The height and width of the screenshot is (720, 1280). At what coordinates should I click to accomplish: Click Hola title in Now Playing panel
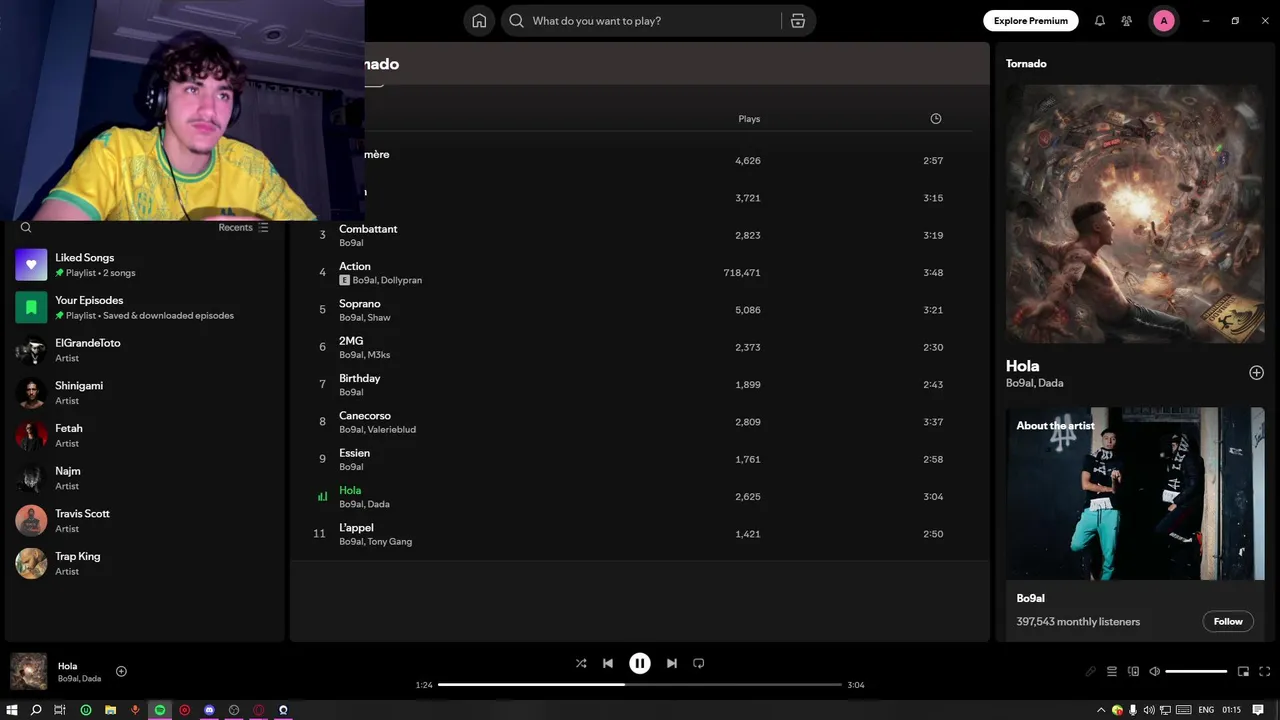1022,366
